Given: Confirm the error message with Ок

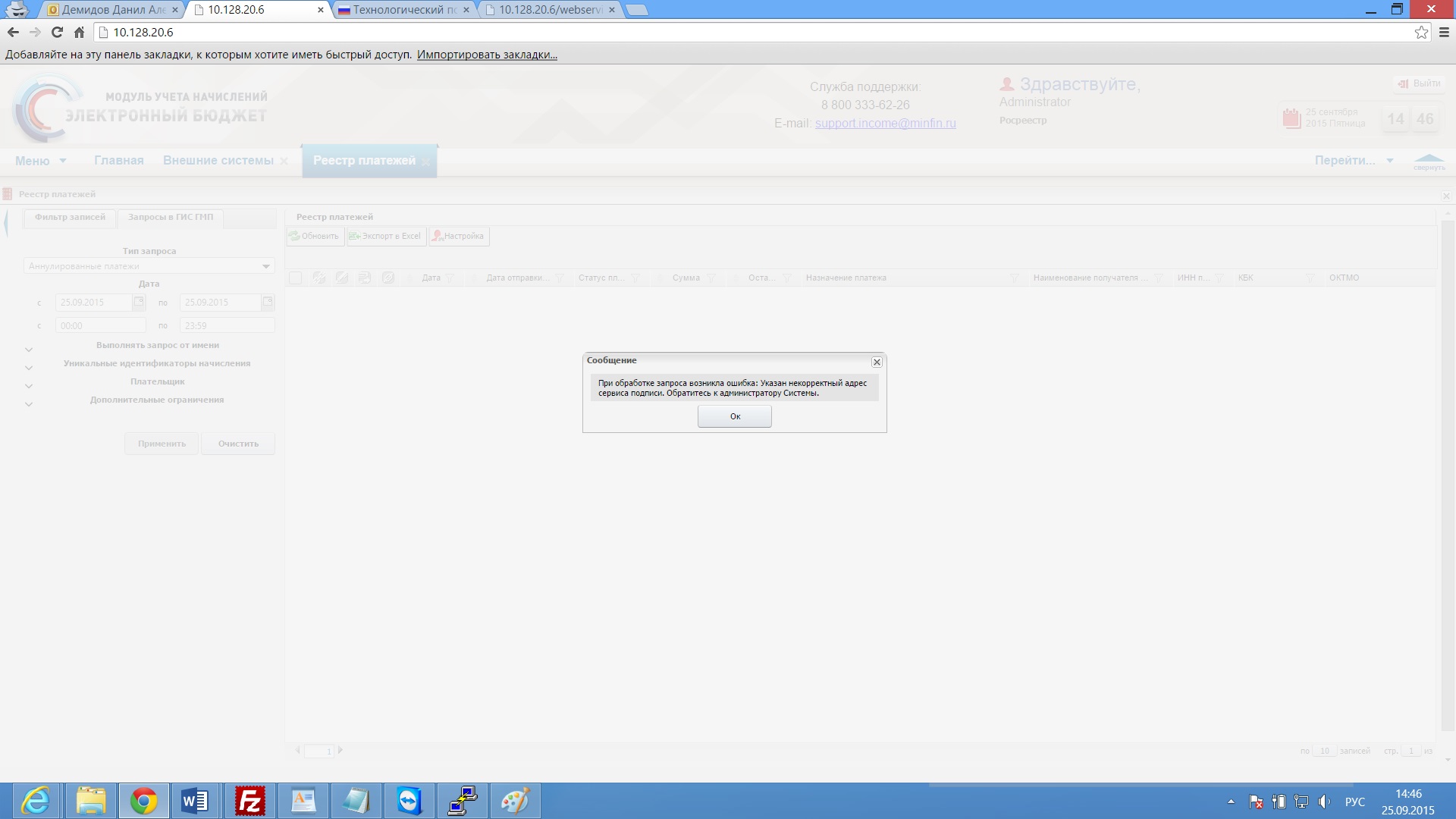Looking at the screenshot, I should coord(734,416).
